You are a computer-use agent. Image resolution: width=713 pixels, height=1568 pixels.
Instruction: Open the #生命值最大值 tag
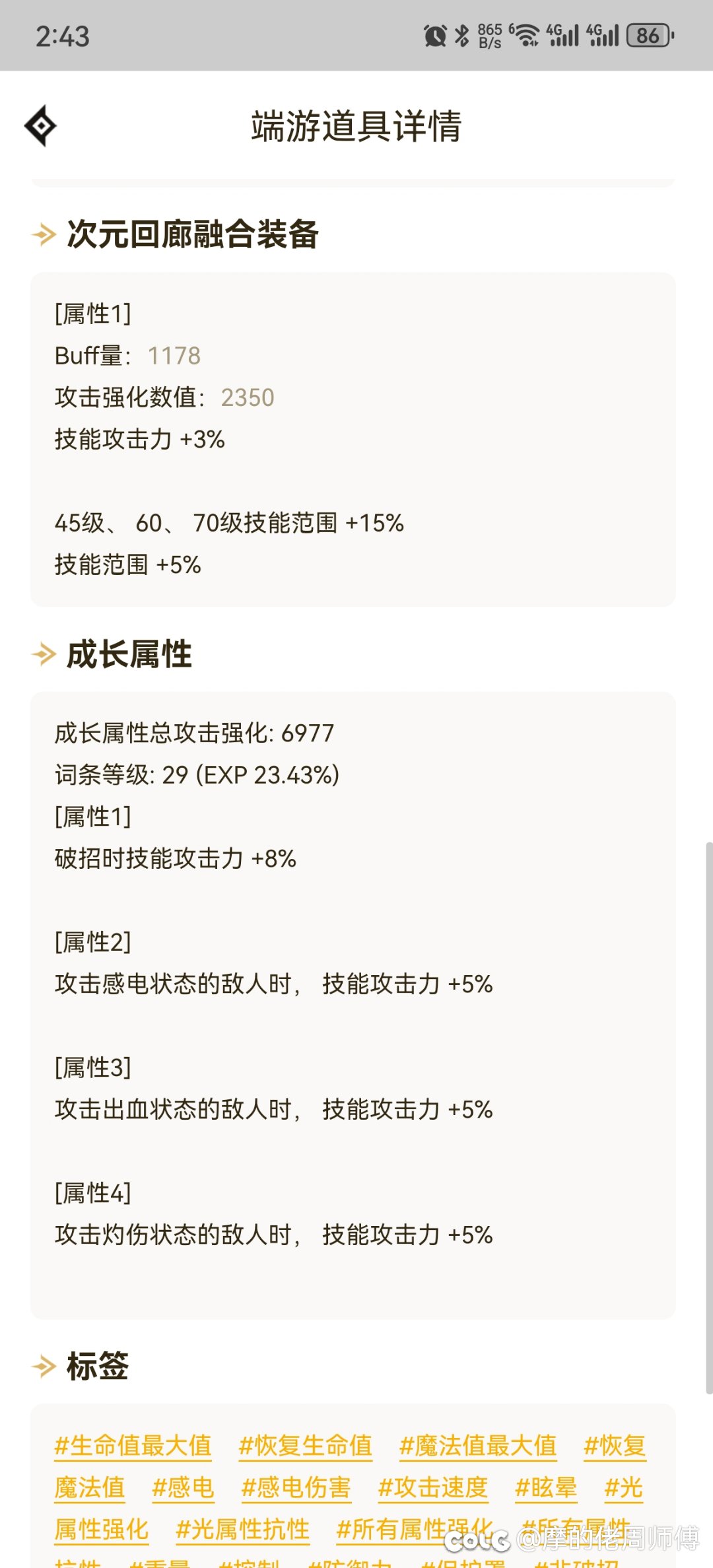tap(133, 1446)
